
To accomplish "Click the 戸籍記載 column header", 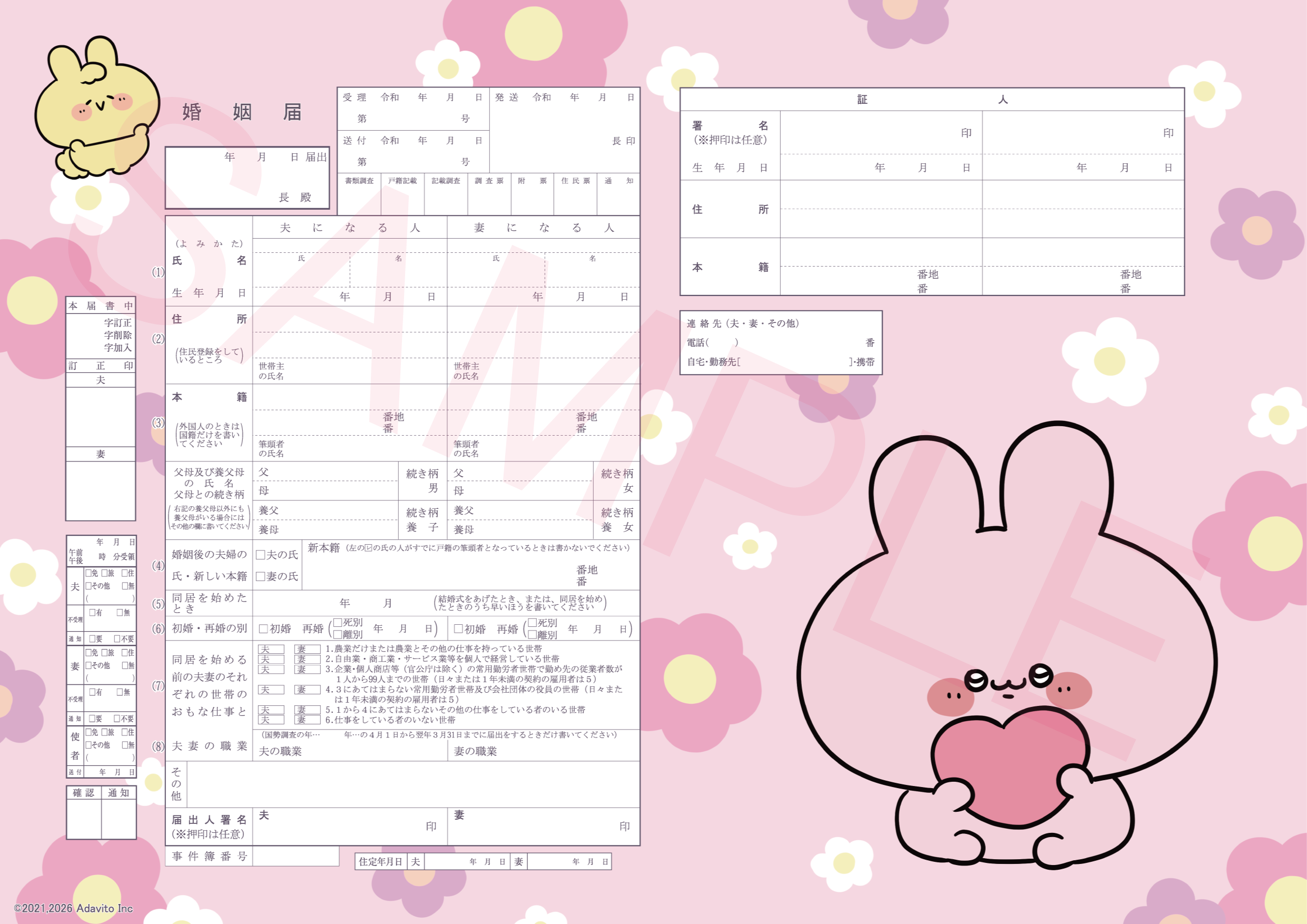I will pyautogui.click(x=402, y=181).
